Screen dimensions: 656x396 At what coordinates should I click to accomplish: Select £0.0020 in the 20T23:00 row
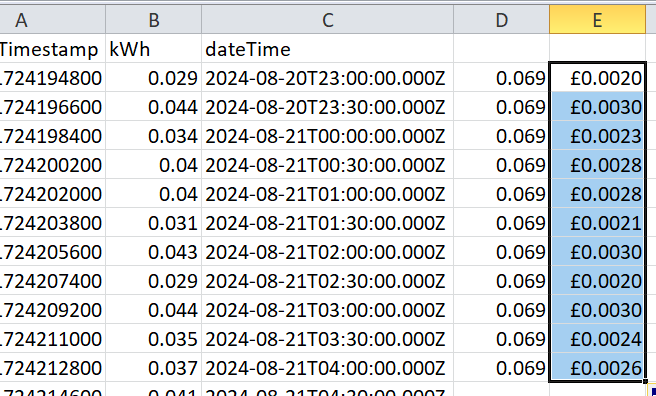tap(597, 78)
